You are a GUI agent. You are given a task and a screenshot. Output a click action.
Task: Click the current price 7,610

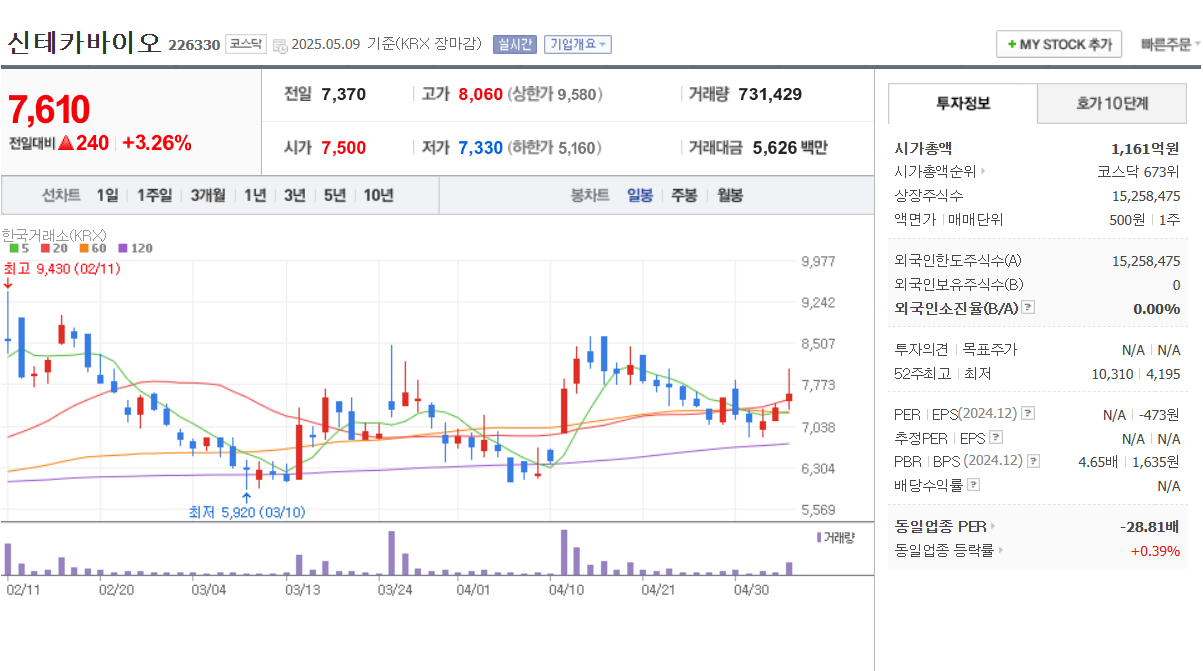point(49,110)
